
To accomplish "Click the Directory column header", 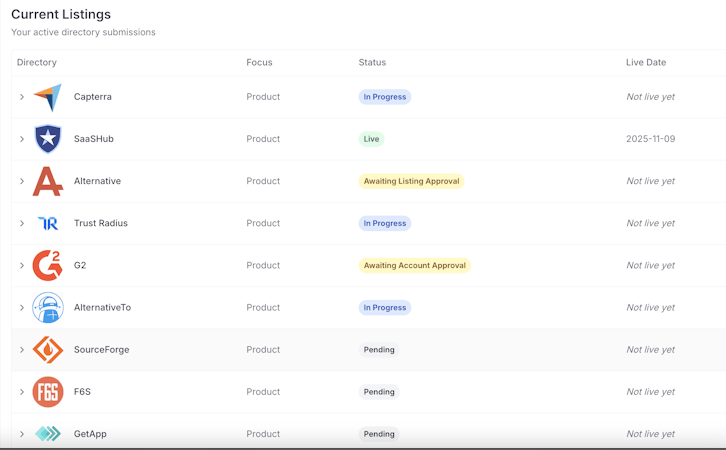I will click(x=37, y=62).
